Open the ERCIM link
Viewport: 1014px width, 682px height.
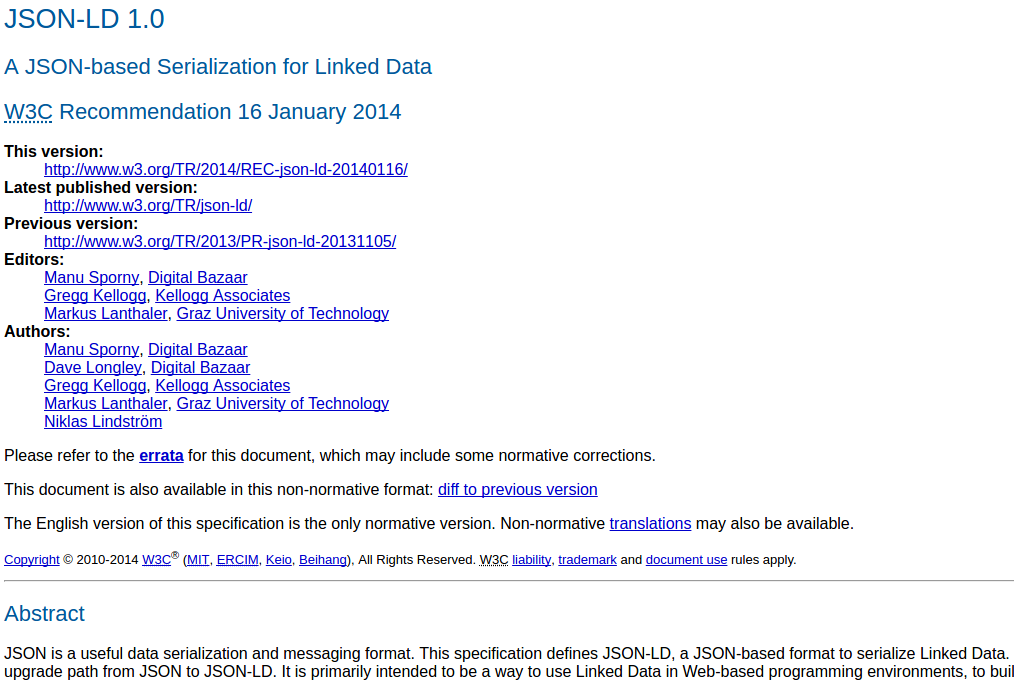tap(237, 560)
